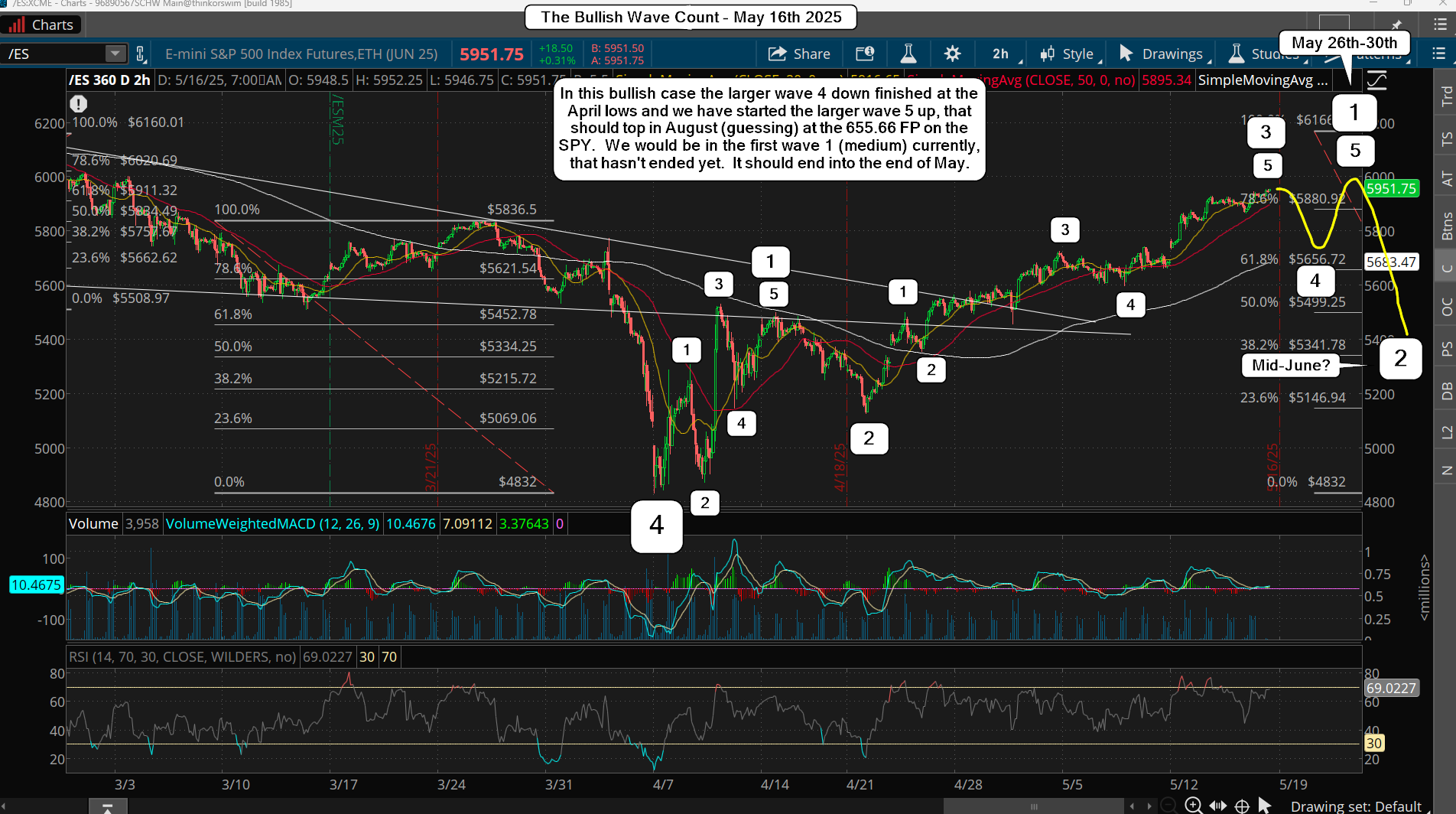Click the zoom out magnifier icon

click(1168, 806)
